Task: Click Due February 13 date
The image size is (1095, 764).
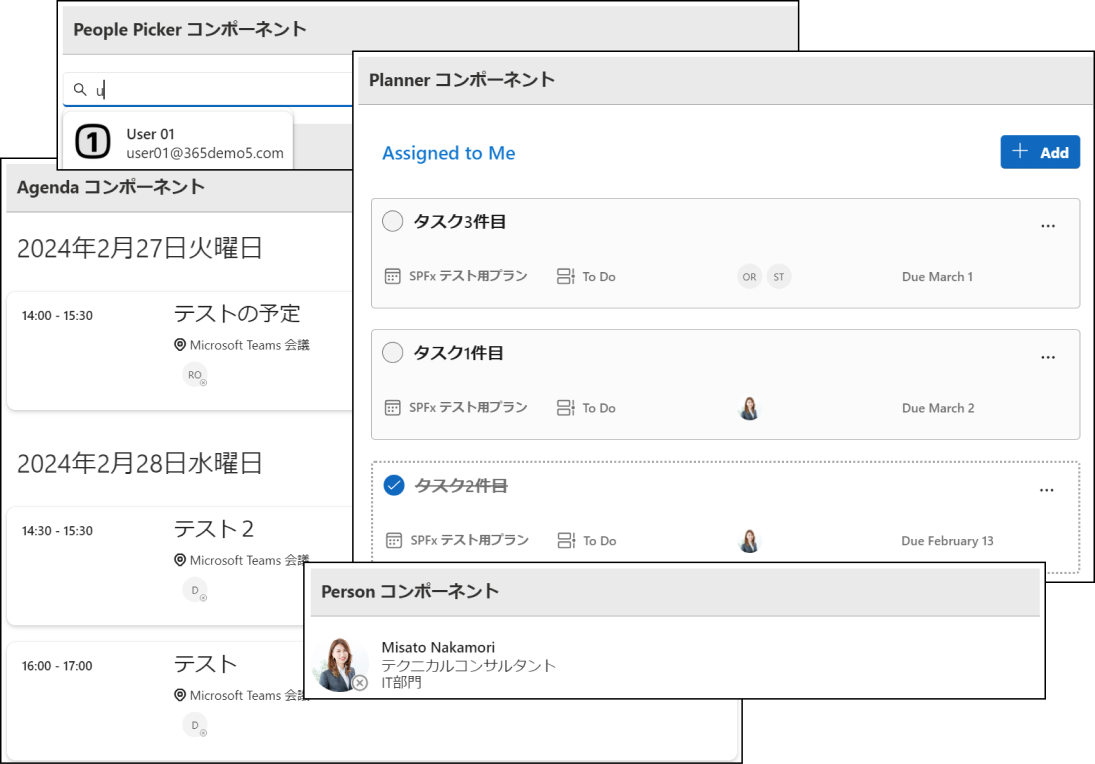Action: [947, 541]
